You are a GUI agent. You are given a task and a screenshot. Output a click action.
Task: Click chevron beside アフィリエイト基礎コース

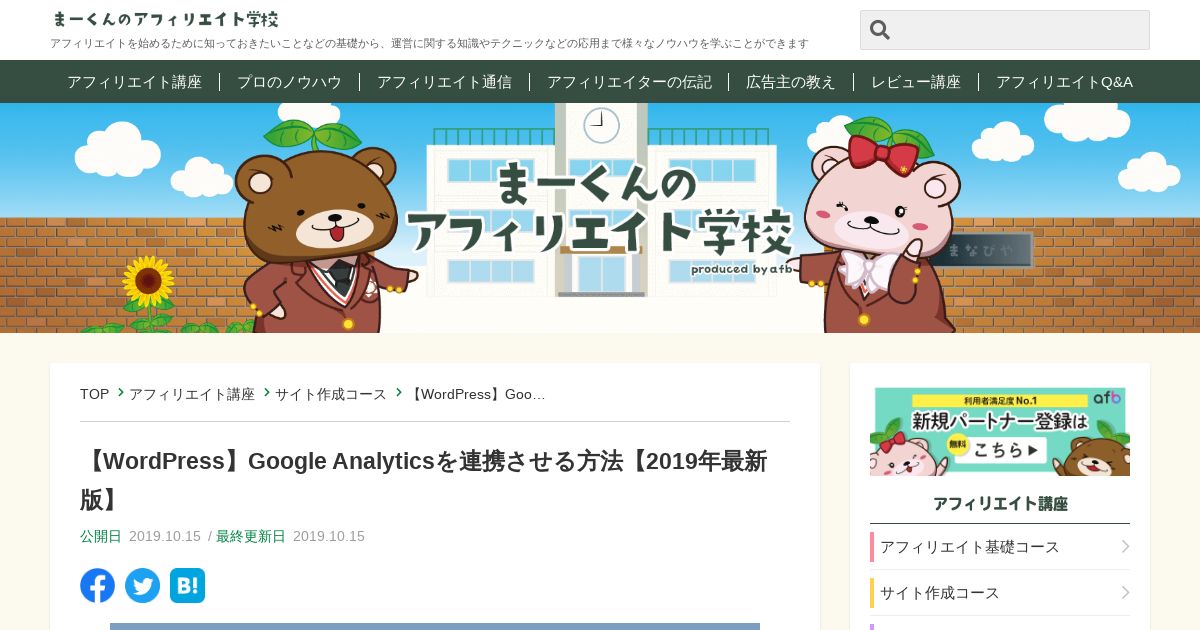1125,547
